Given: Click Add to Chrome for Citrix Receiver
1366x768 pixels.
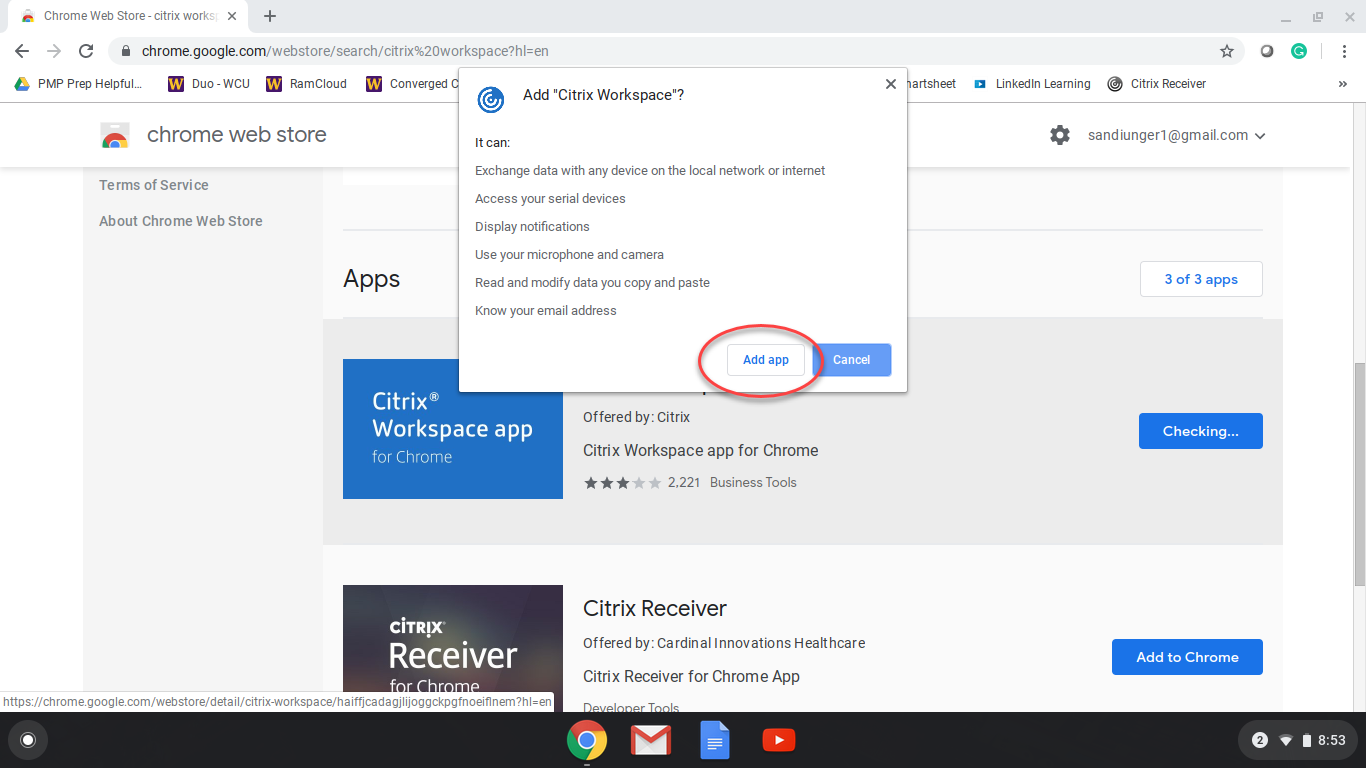Looking at the screenshot, I should pos(1187,657).
